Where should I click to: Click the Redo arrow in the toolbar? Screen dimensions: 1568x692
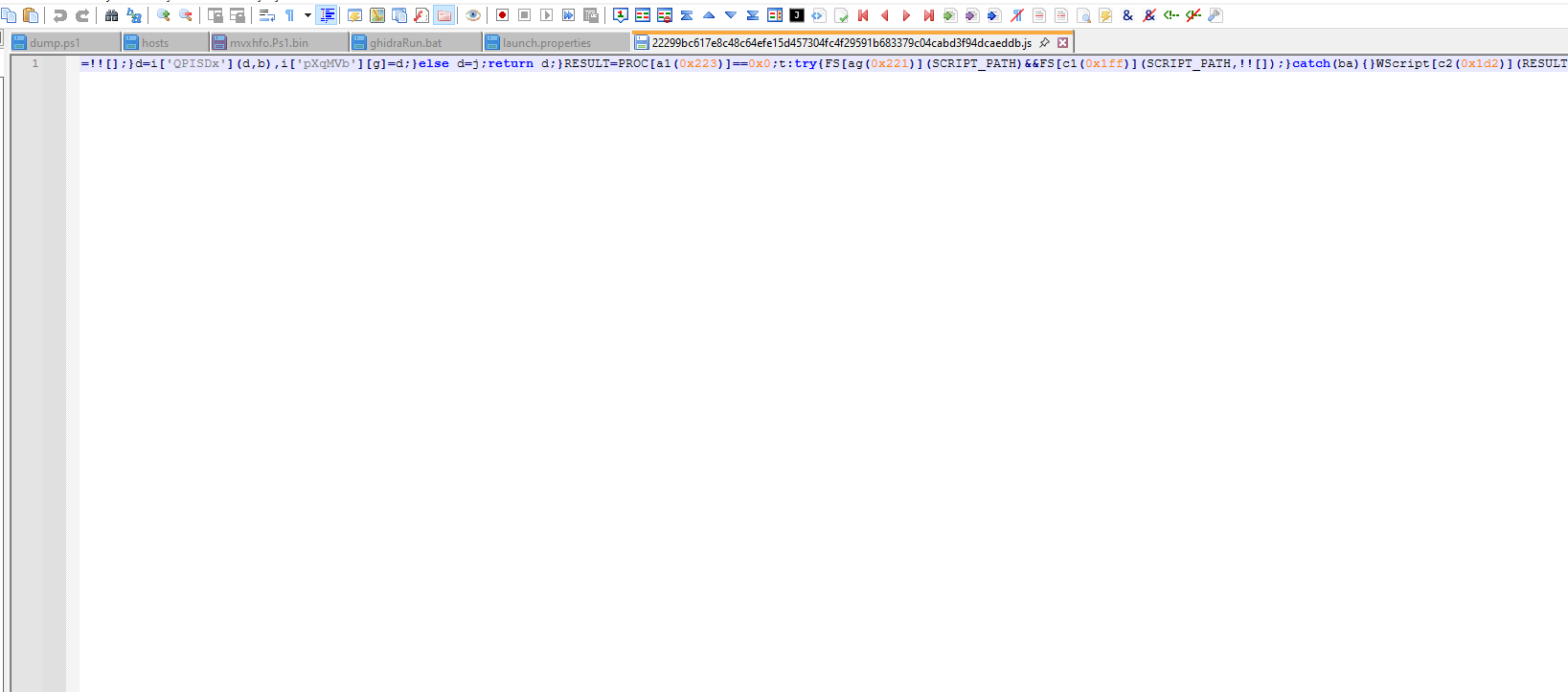click(82, 15)
